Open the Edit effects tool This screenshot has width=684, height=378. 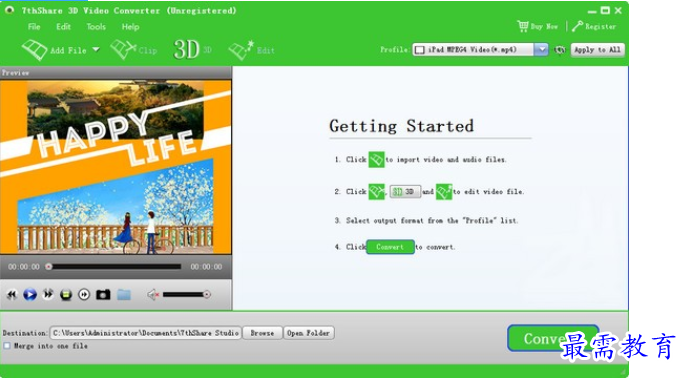(x=252, y=50)
